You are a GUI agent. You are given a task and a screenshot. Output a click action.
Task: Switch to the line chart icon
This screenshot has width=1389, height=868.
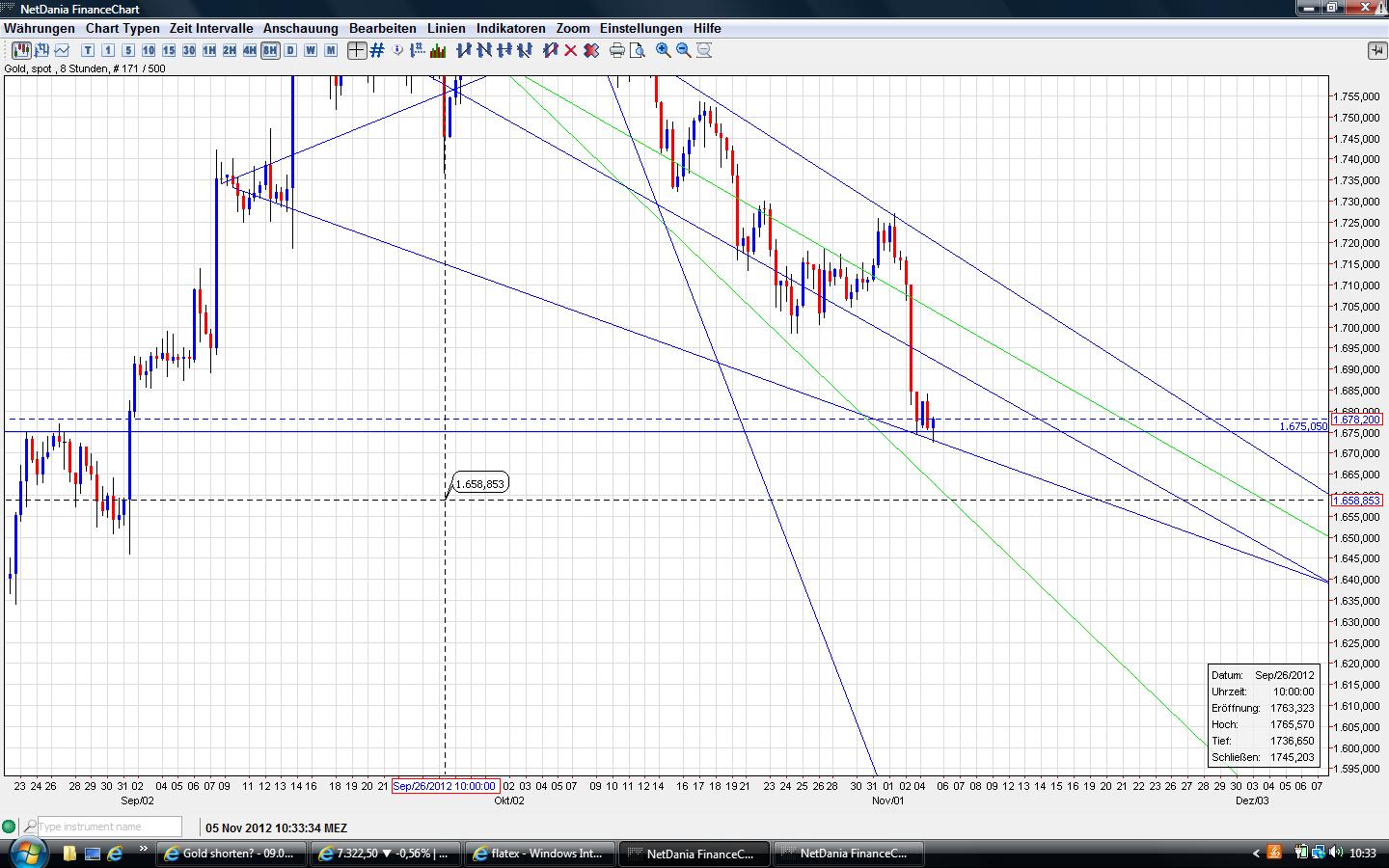point(63,50)
